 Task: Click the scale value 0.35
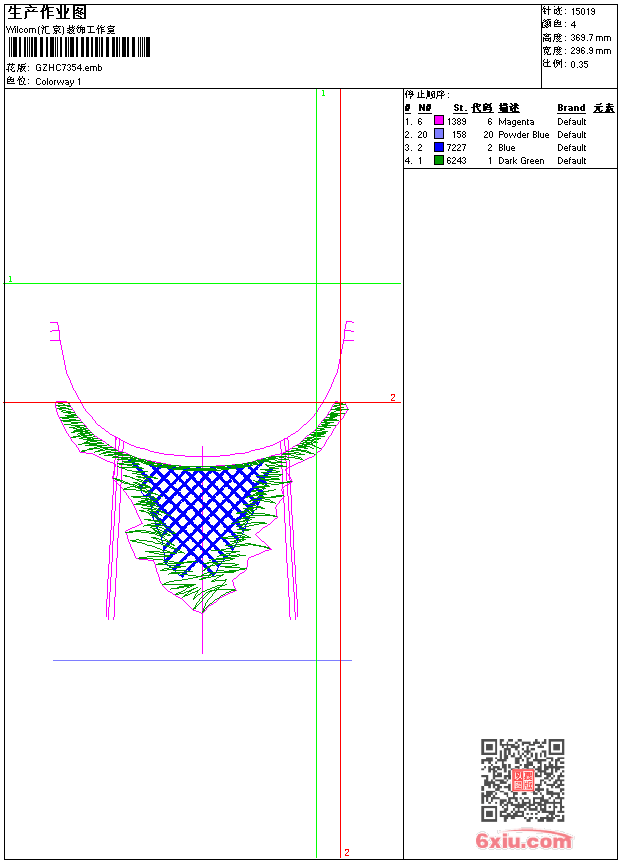coord(579,64)
